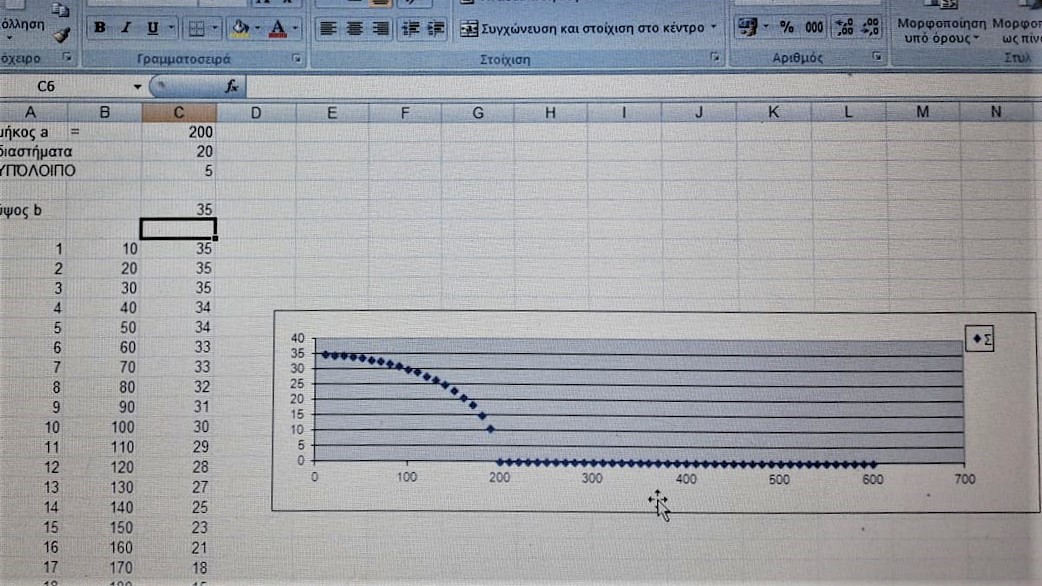
Task: Apply percent style to cell
Action: tap(787, 28)
